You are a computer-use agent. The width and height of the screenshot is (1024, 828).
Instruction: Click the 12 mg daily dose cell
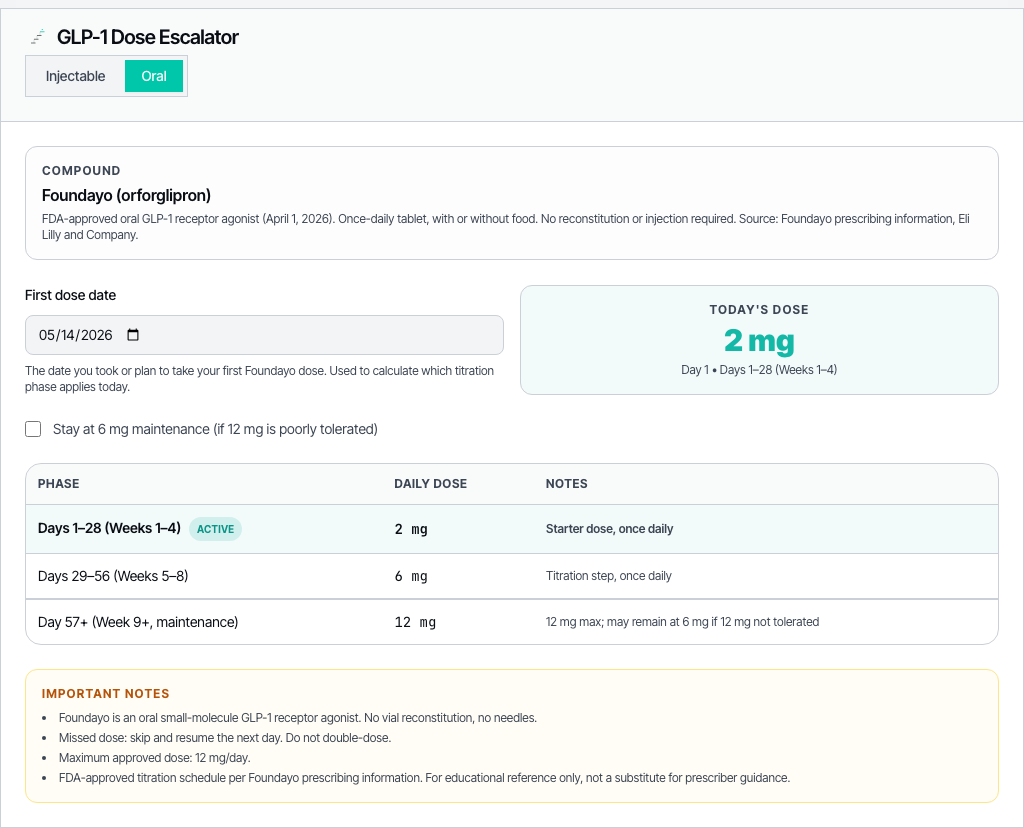[415, 622]
